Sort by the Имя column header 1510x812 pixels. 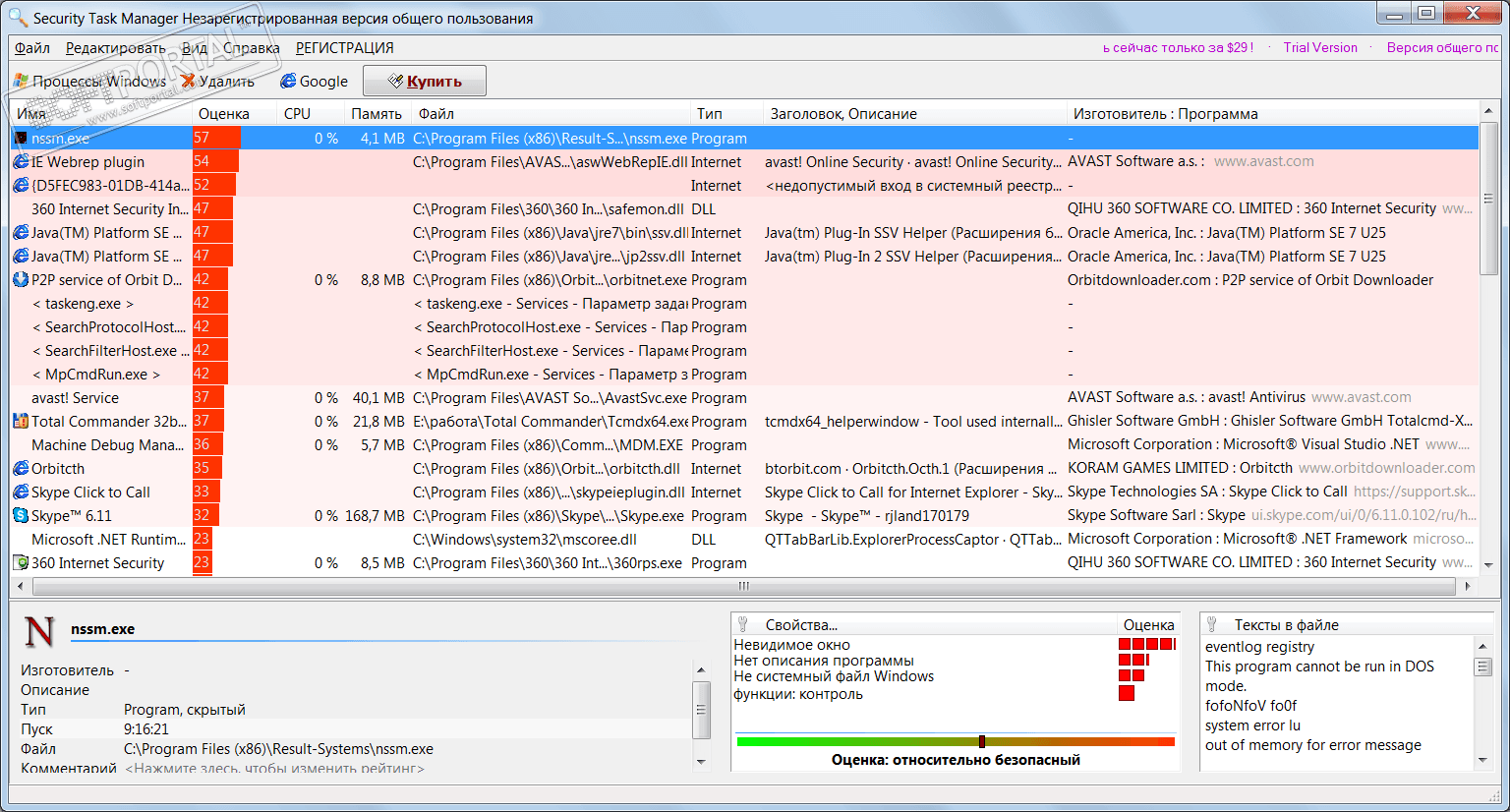click(101, 114)
